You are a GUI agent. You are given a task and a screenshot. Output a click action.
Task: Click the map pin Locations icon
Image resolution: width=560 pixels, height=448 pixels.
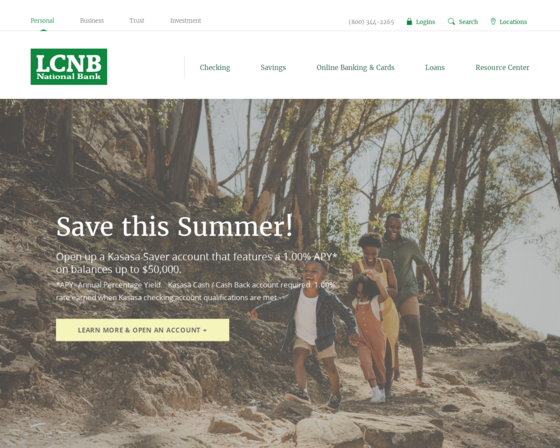coord(493,21)
